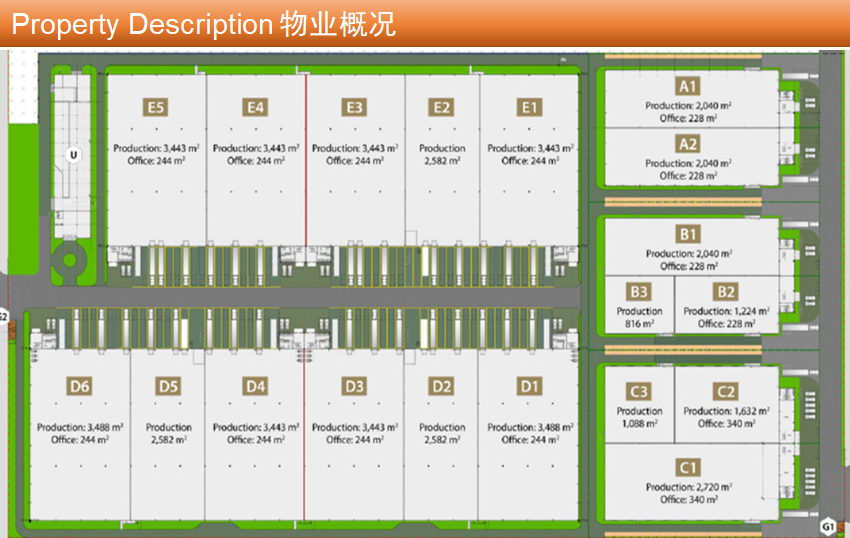This screenshot has height=538, width=850.
Task: Click the G1 gate marker
Action: 828,526
